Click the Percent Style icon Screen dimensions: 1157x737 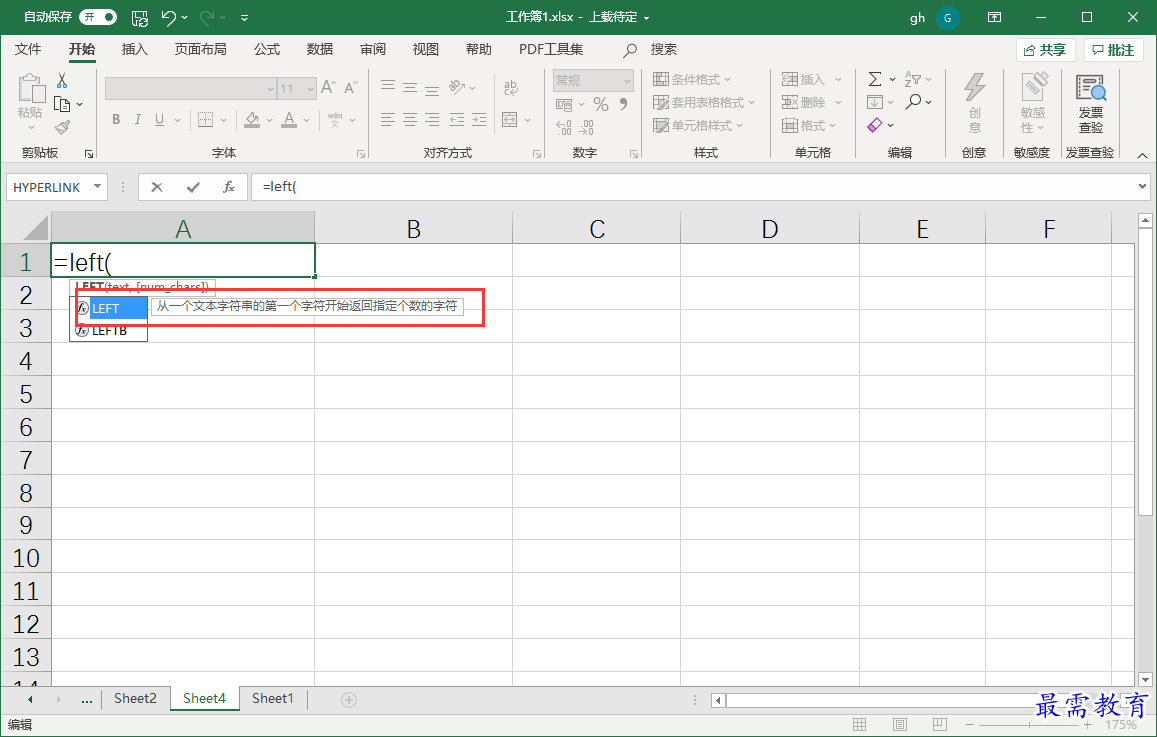(x=601, y=105)
